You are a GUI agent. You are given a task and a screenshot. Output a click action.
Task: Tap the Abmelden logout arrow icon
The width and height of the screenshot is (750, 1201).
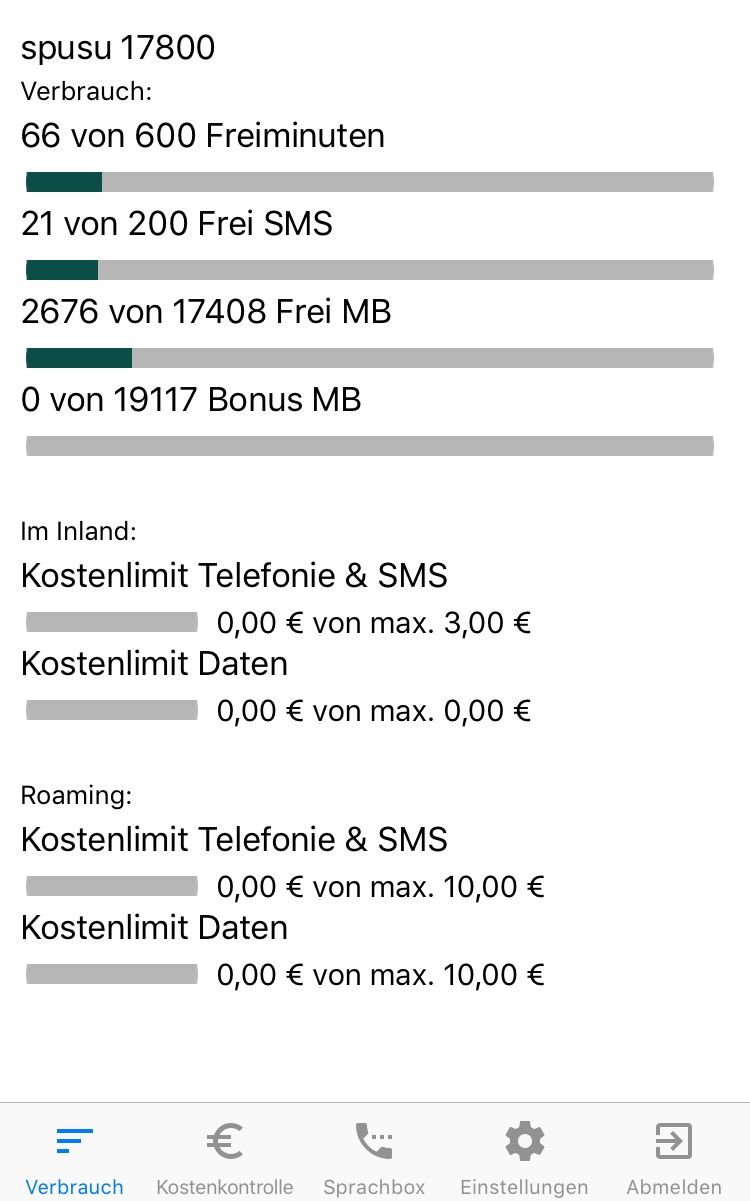(x=673, y=1141)
